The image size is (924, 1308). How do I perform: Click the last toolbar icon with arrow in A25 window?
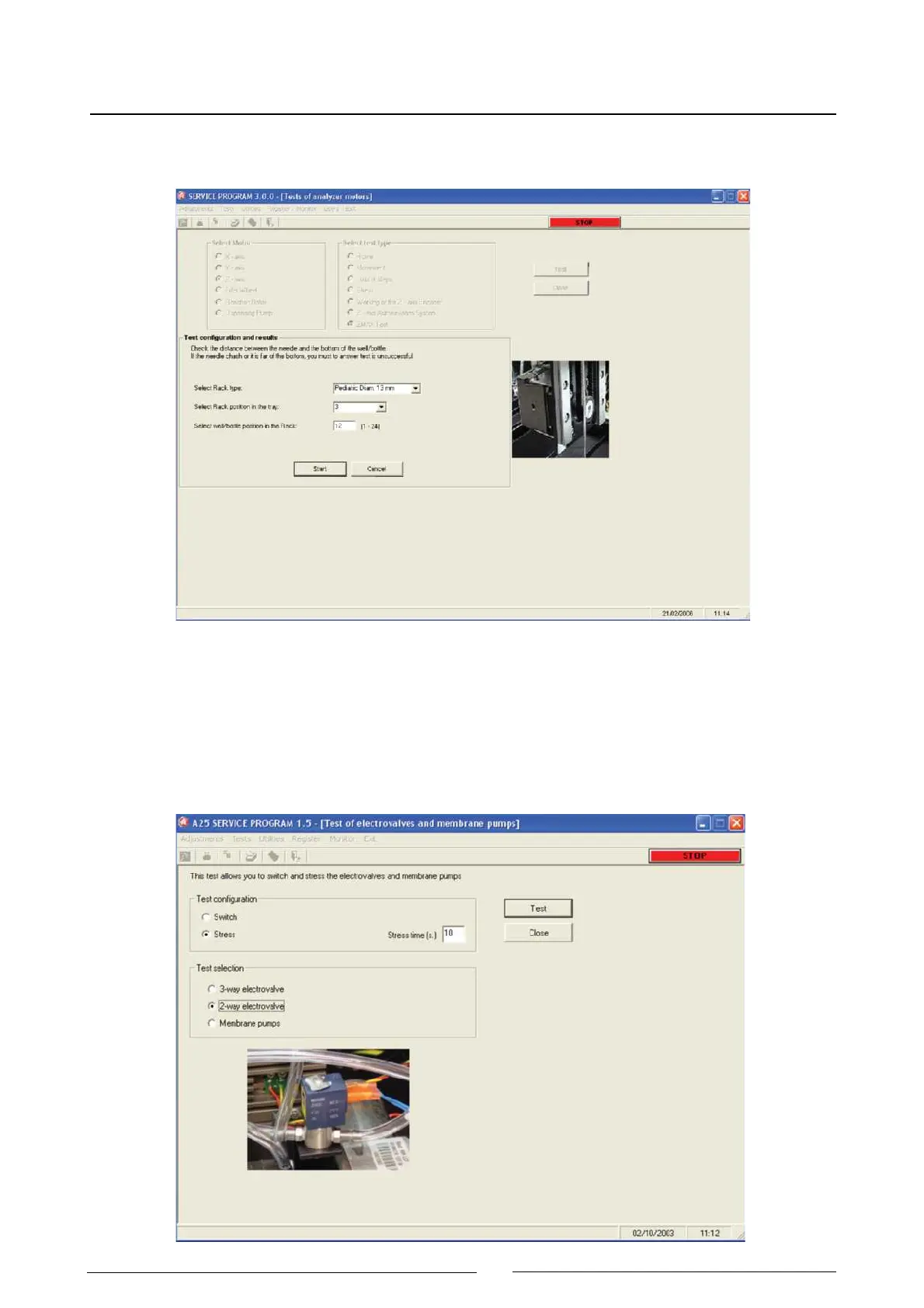click(x=295, y=856)
